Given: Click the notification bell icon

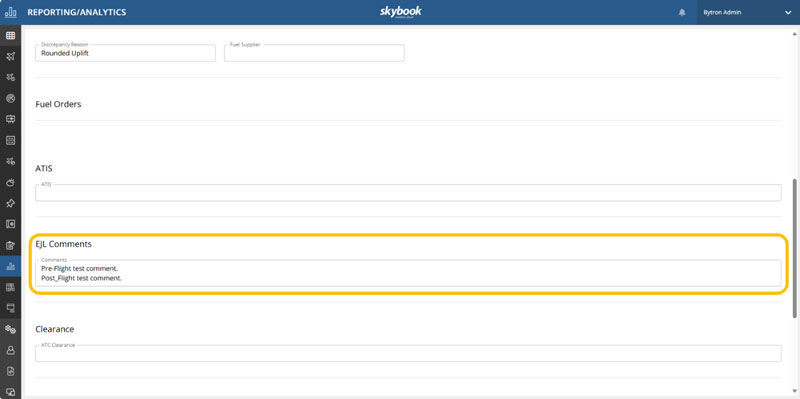Looking at the screenshot, I should pyautogui.click(x=682, y=12).
